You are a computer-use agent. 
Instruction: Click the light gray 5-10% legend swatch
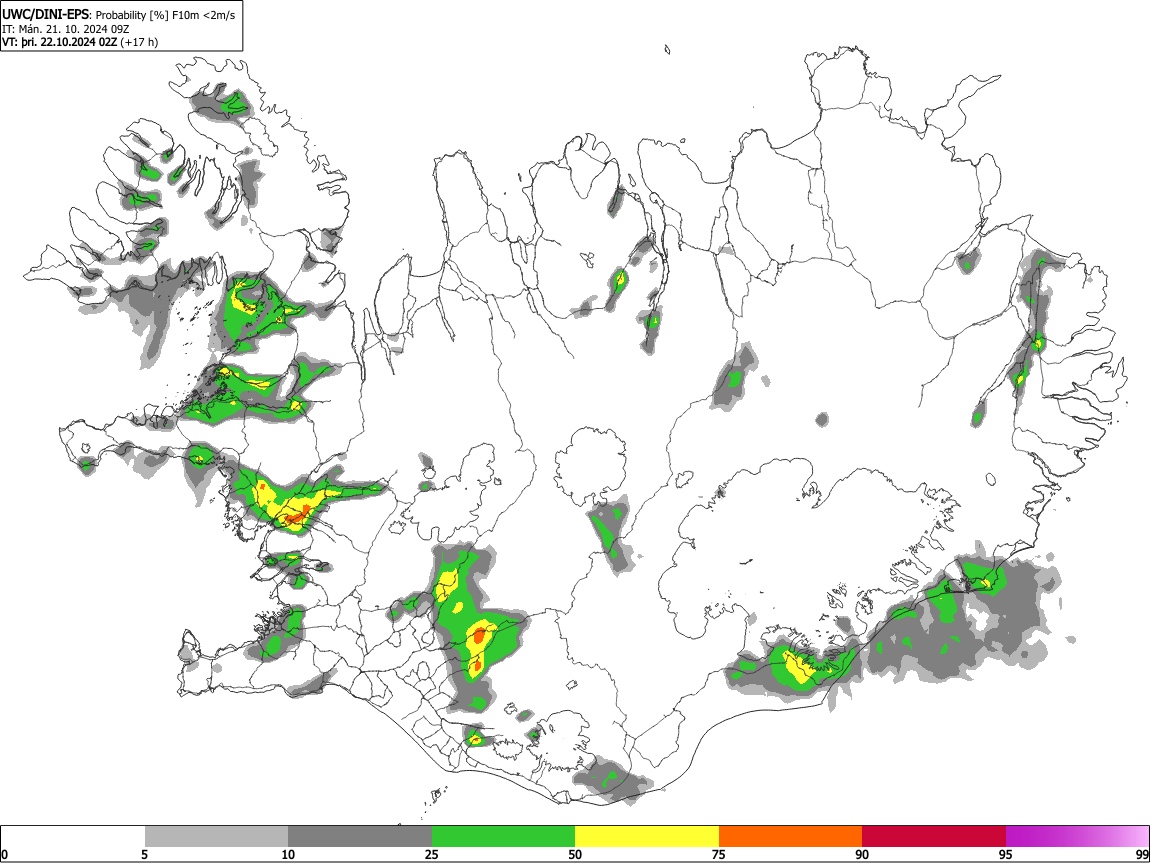point(216,837)
